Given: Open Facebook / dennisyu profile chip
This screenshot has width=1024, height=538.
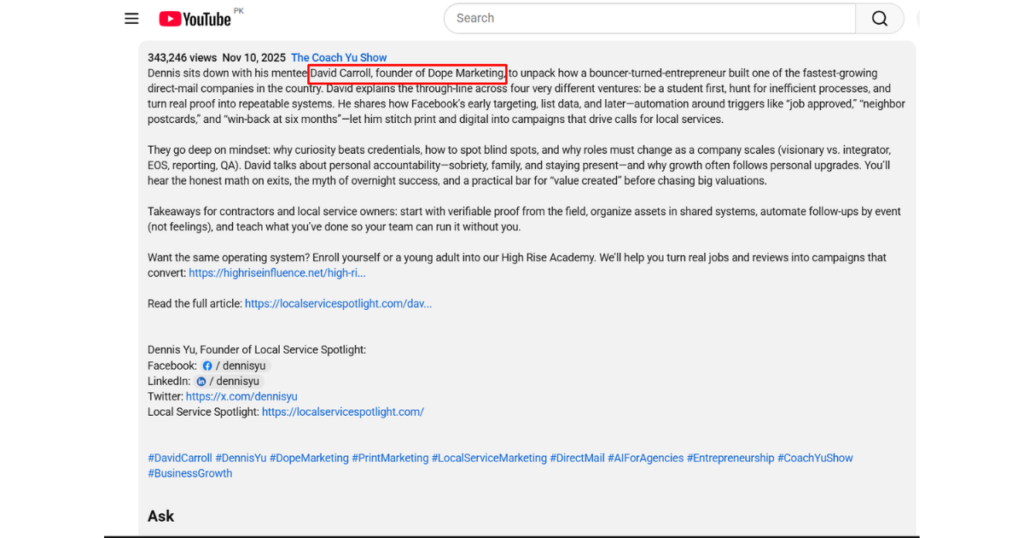Looking at the screenshot, I should click(x=235, y=366).
